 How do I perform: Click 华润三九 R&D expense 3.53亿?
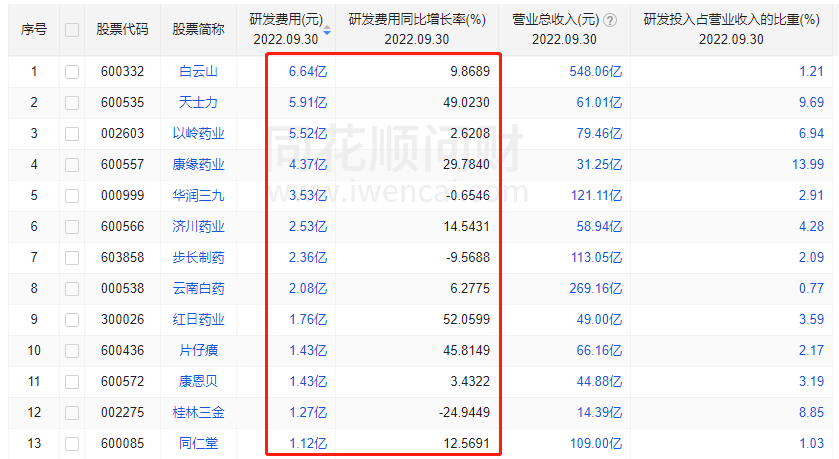[x=308, y=196]
